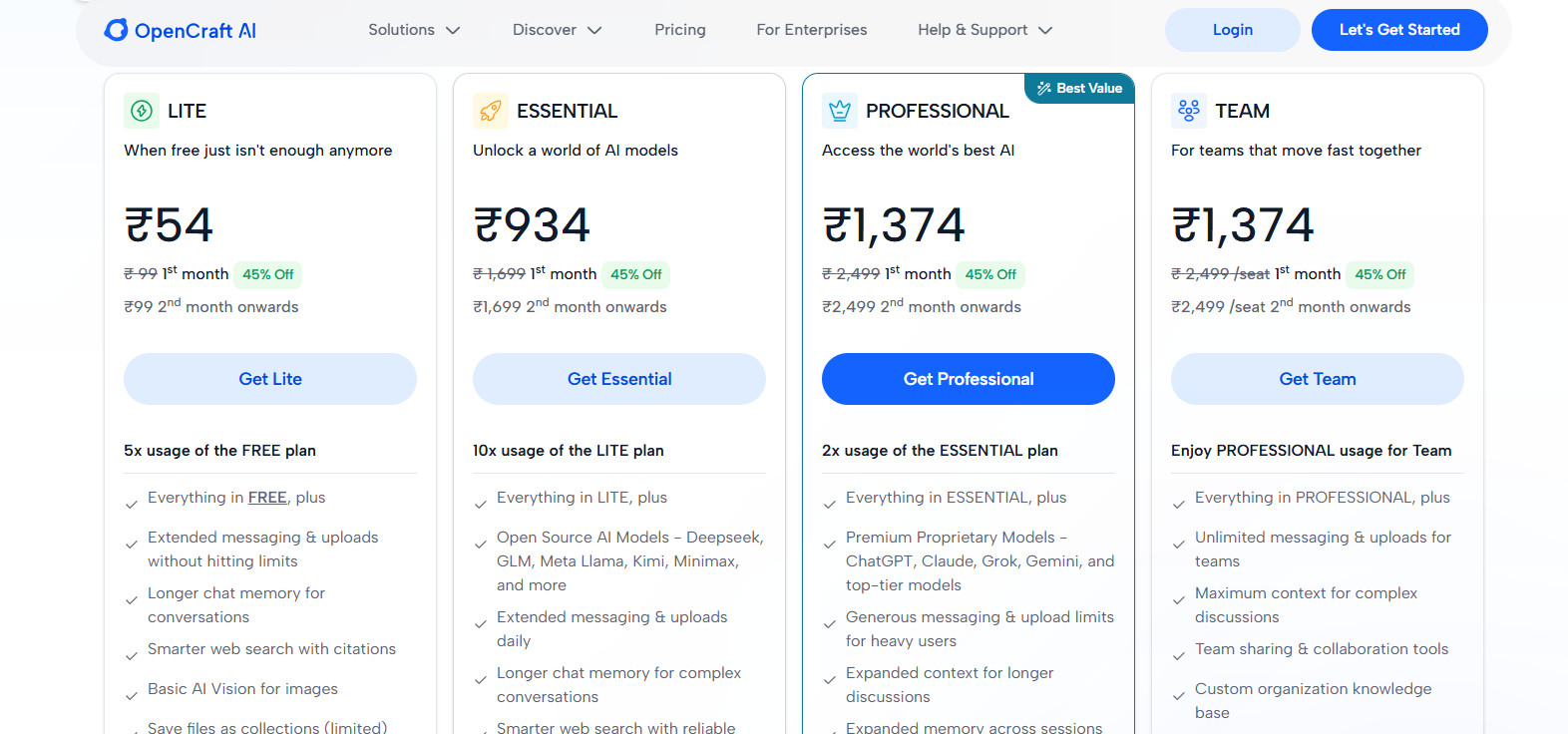Expand the Solutions dropdown
1568x734 pixels.
click(413, 30)
